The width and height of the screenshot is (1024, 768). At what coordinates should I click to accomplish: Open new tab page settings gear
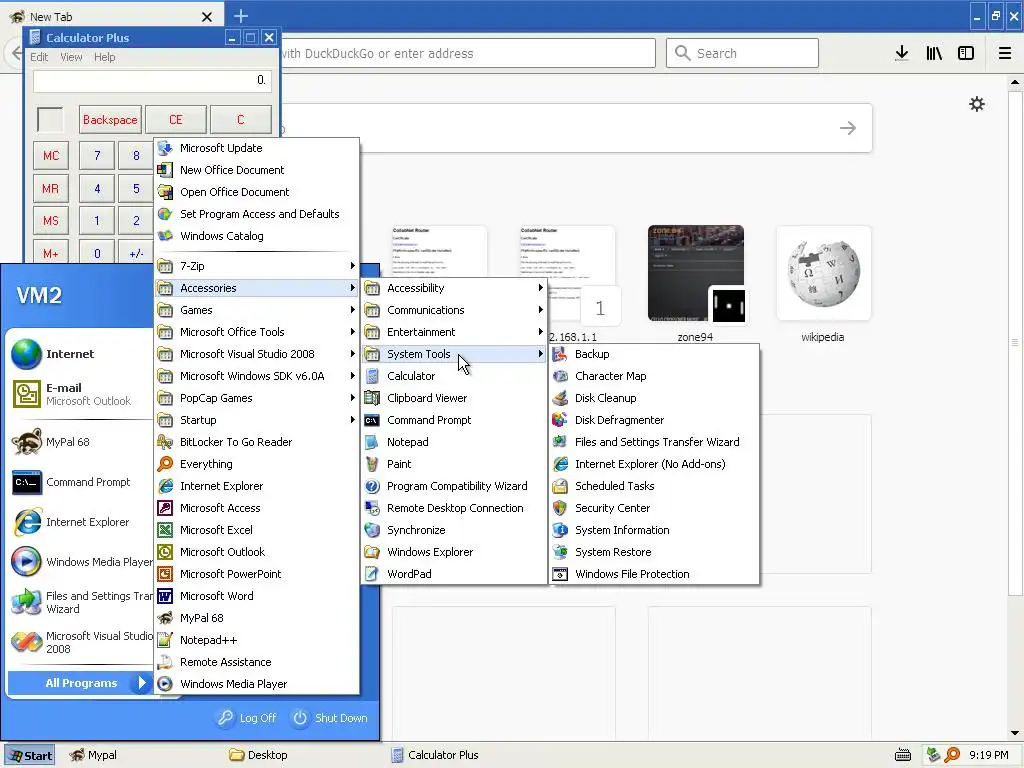point(977,104)
